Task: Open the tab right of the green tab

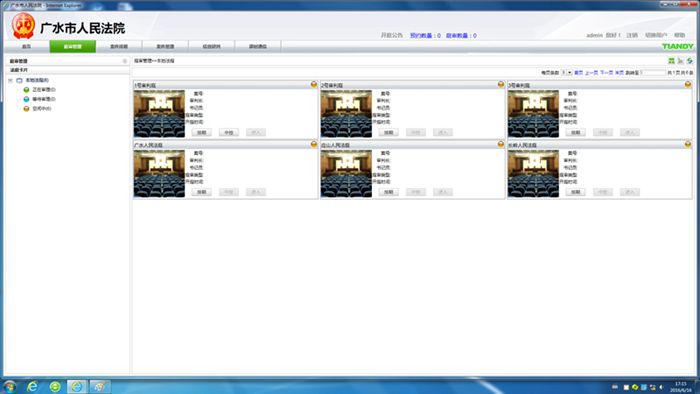Action: (119, 46)
